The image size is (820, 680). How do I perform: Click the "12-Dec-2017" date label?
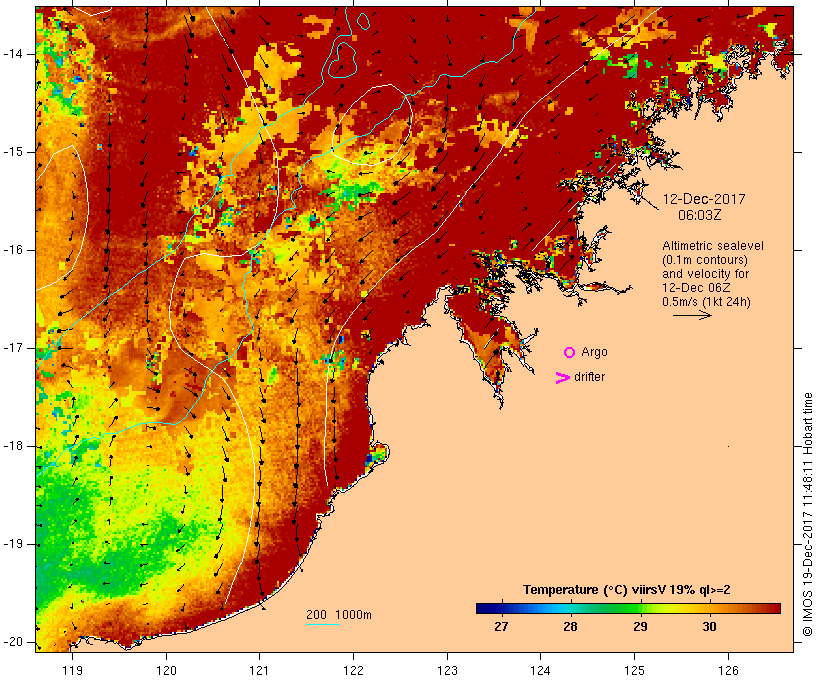tap(704, 199)
